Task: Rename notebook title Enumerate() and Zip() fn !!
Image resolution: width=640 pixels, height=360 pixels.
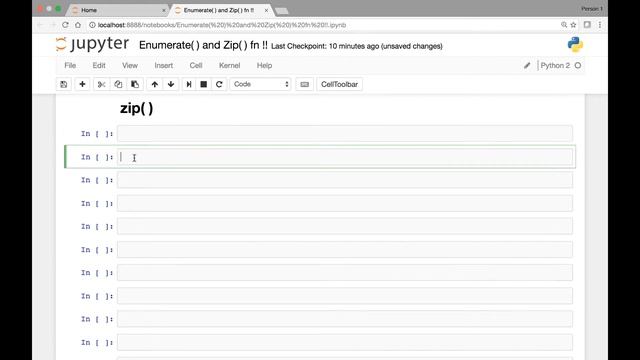Action: pos(203,45)
